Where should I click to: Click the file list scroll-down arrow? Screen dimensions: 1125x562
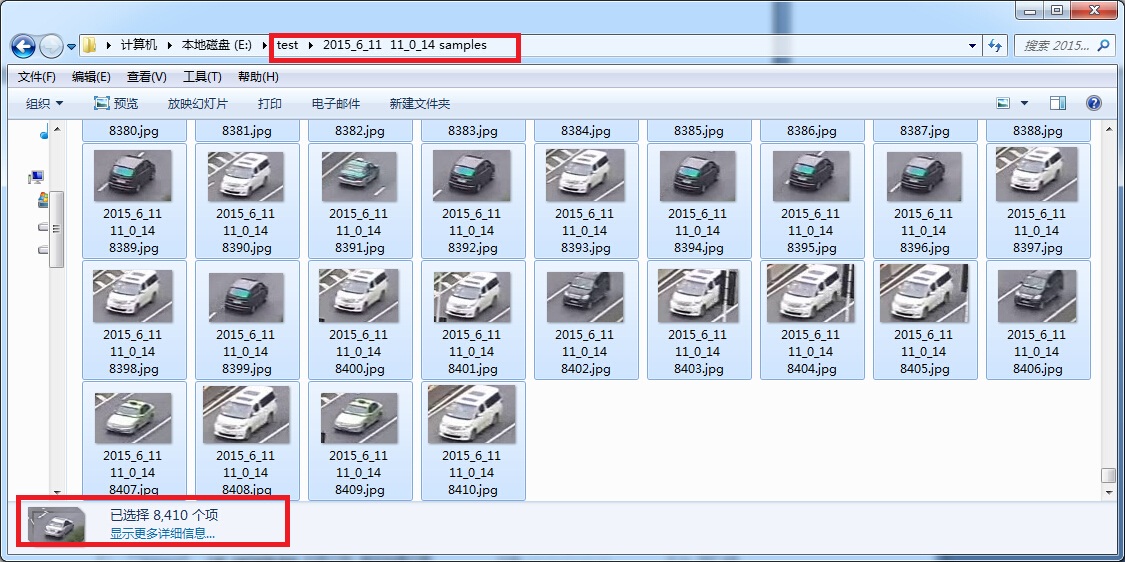(x=1108, y=492)
